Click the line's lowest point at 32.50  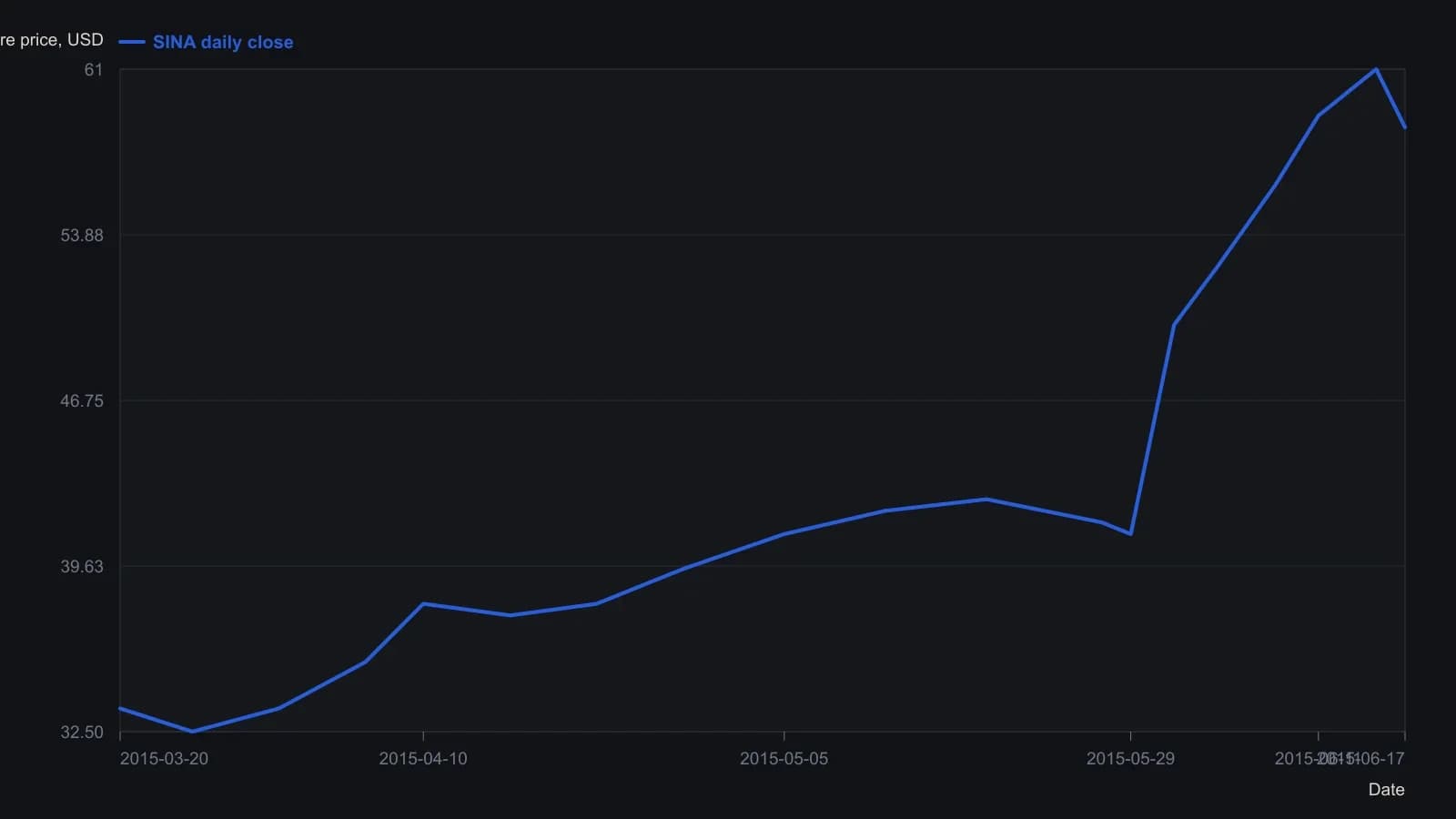click(192, 732)
